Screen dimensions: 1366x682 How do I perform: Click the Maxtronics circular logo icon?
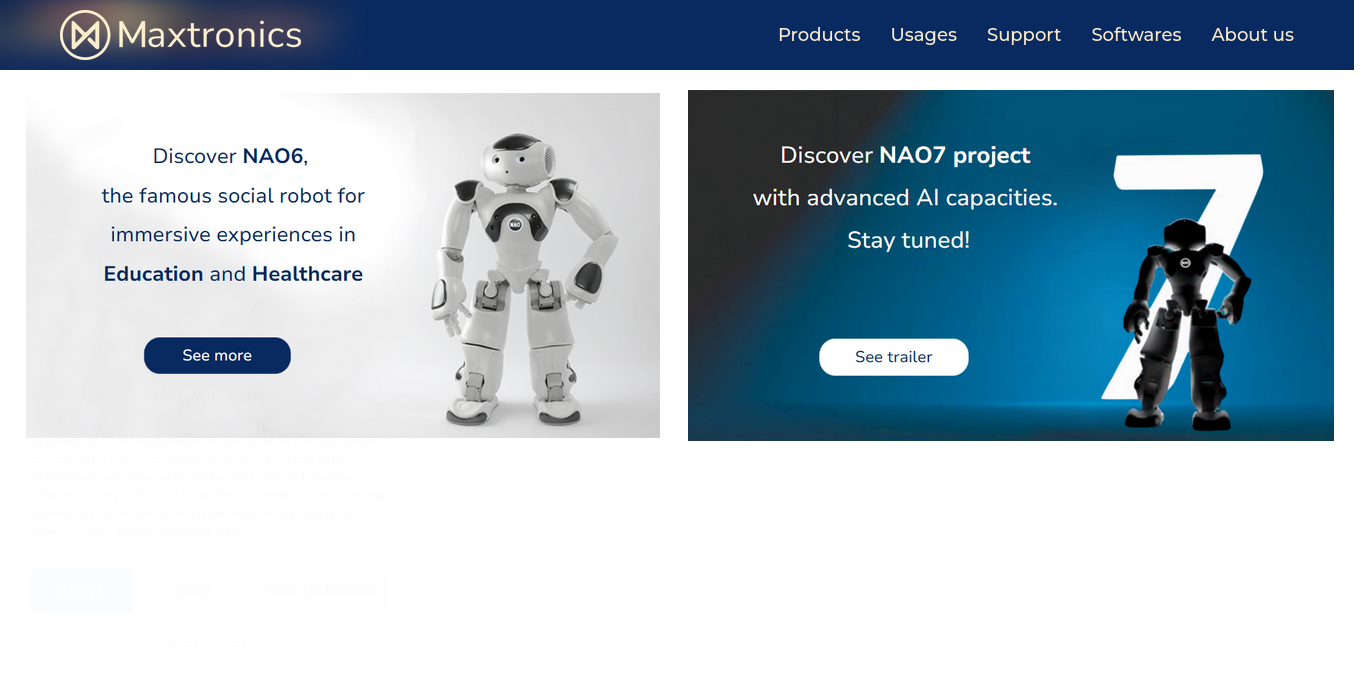[x=85, y=35]
